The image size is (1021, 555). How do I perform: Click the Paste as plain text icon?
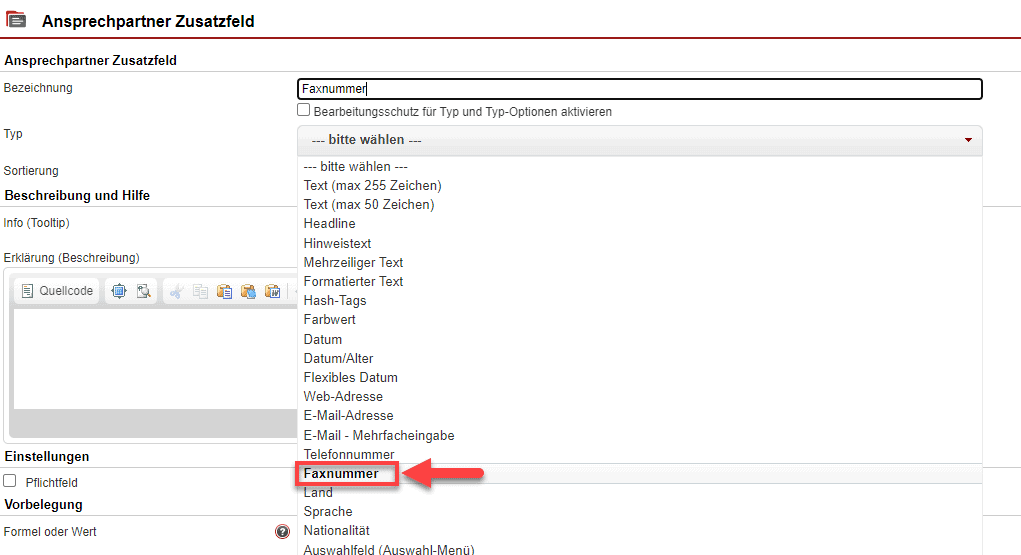249,291
